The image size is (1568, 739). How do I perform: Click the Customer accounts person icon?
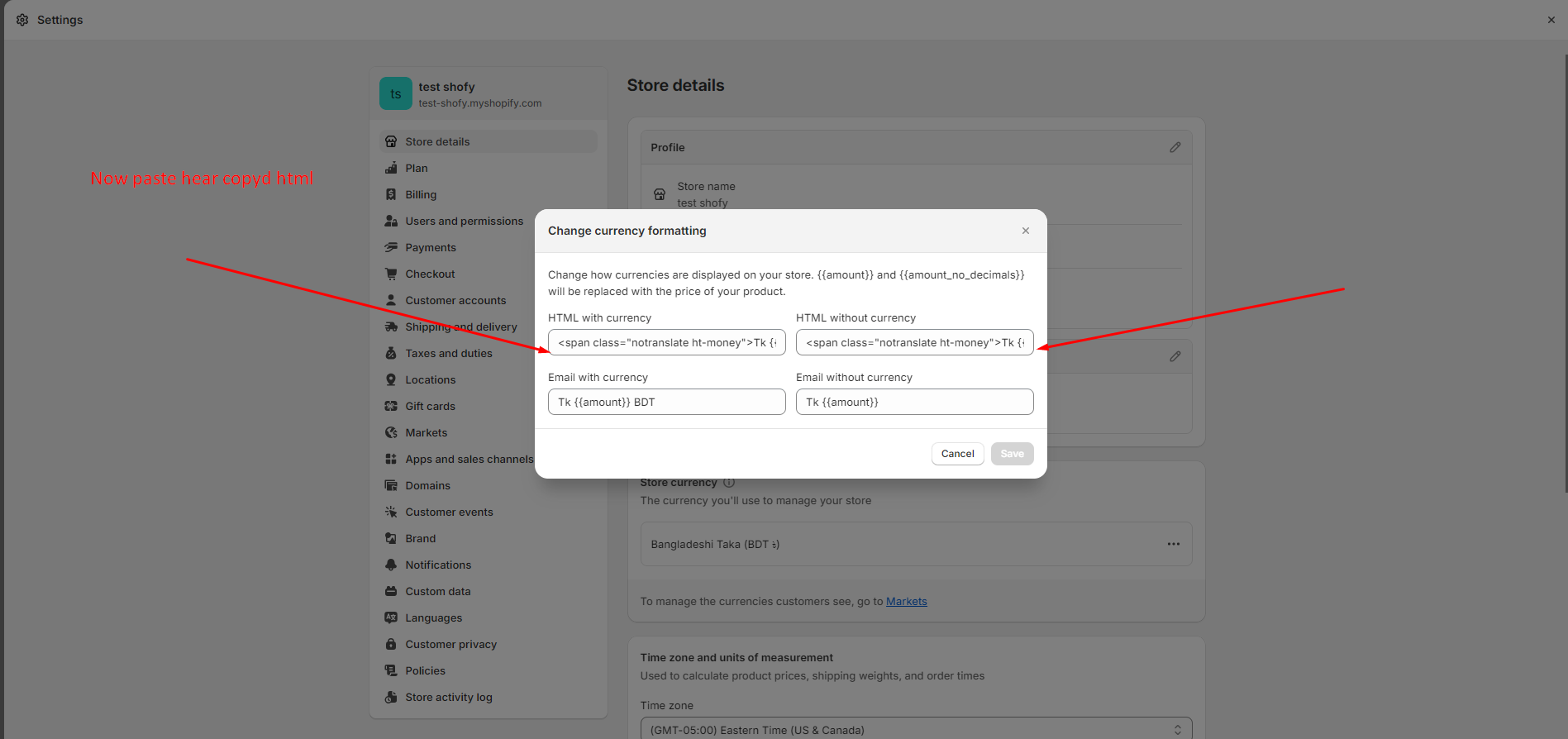click(391, 300)
